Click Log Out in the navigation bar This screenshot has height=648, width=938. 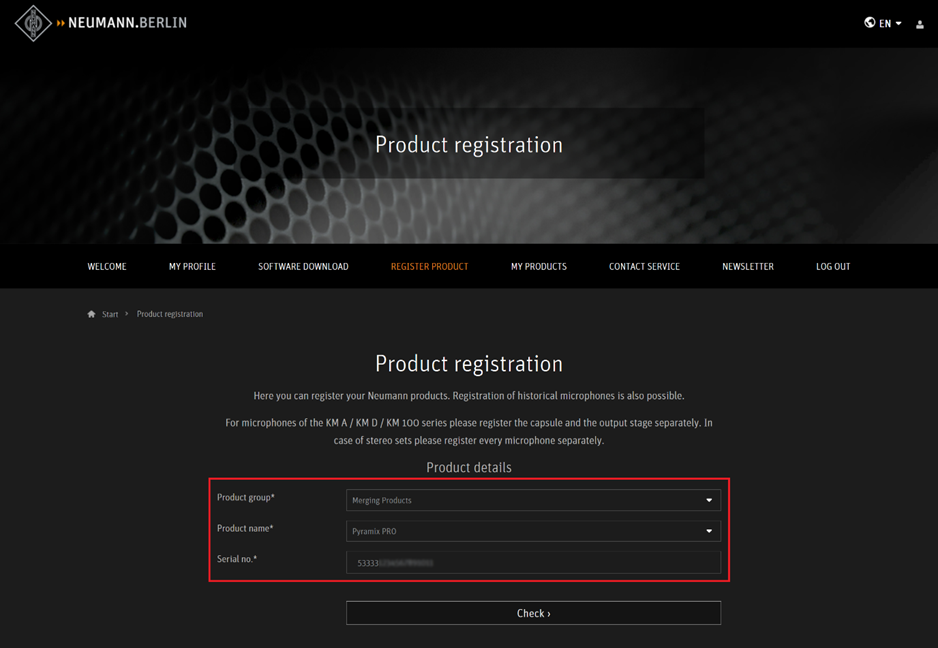tap(832, 267)
